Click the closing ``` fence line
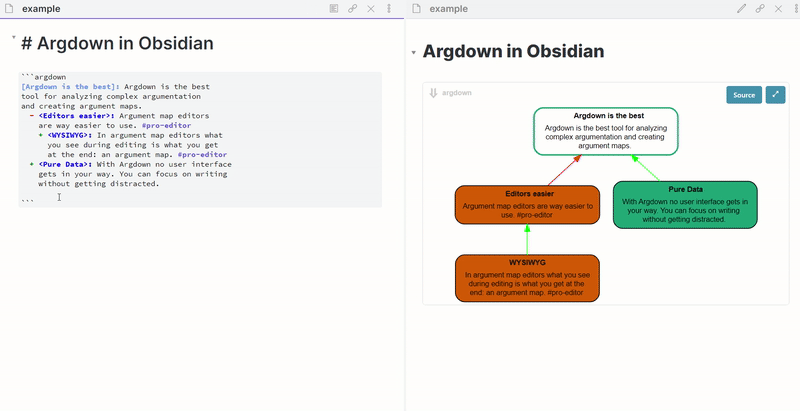 28,199
